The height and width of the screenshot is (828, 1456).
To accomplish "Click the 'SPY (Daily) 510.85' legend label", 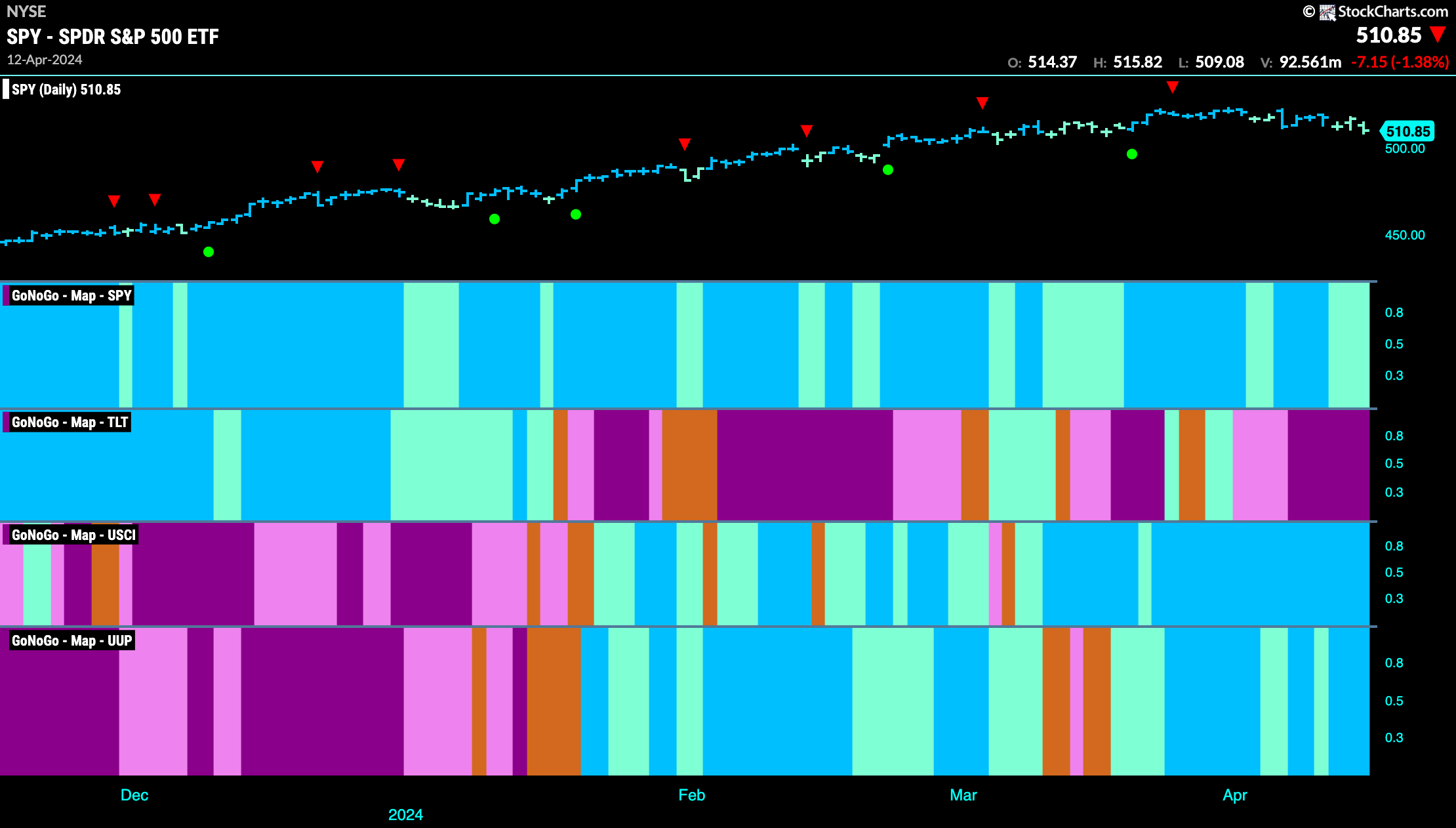I will 66,90.
